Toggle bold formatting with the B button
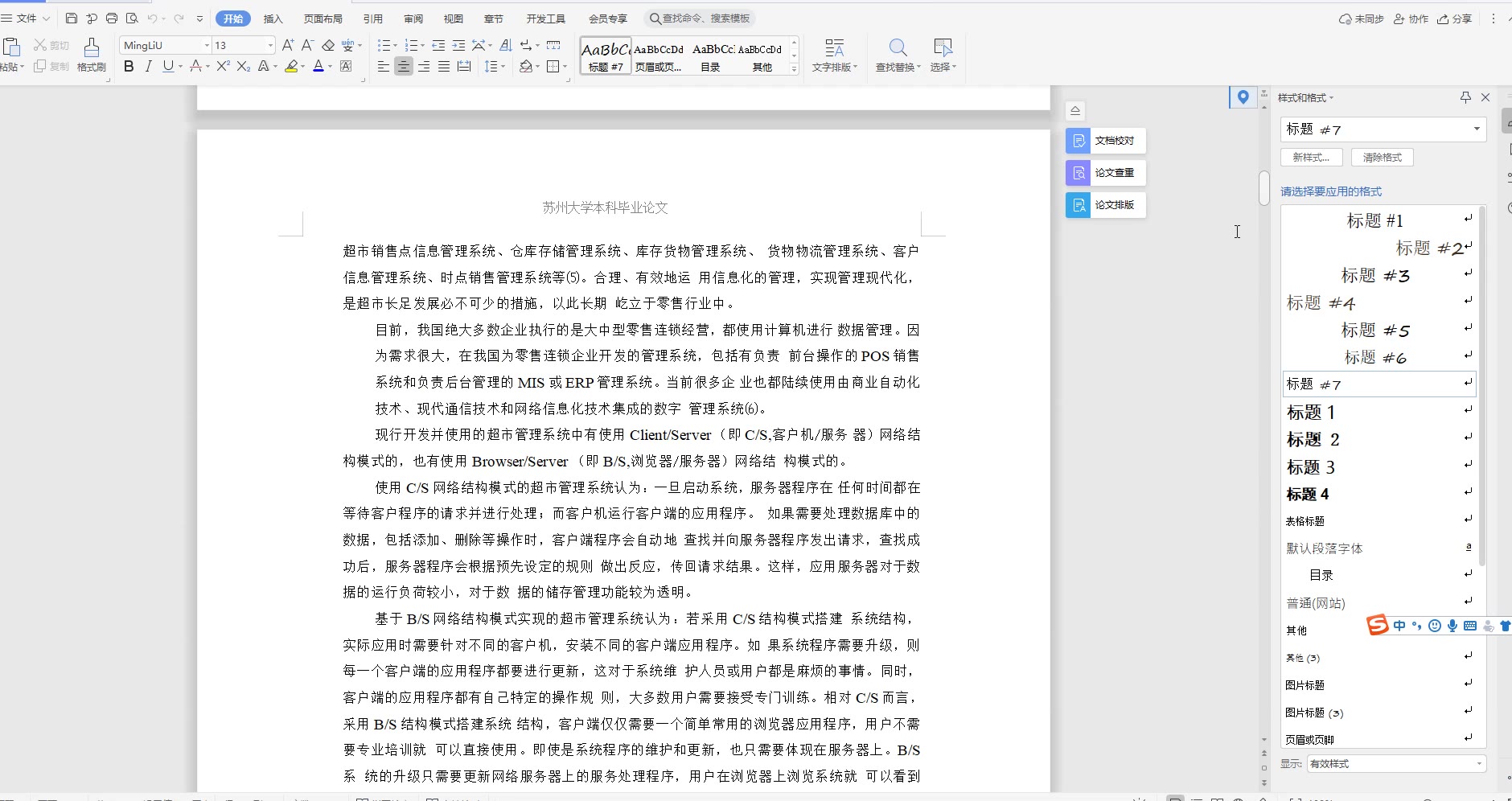This screenshot has height=801, width=1512. [x=129, y=67]
